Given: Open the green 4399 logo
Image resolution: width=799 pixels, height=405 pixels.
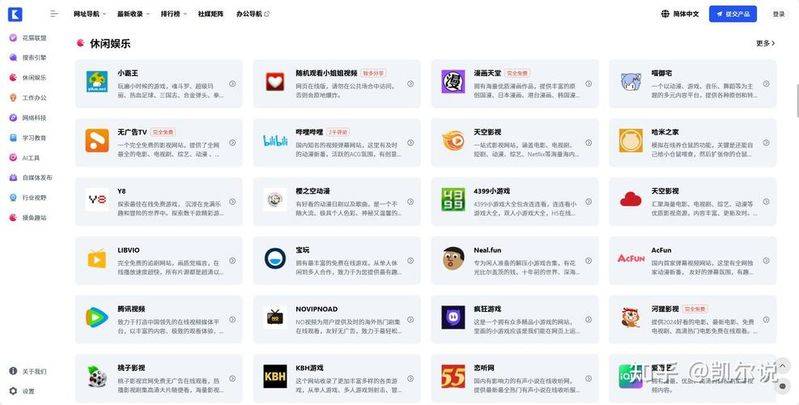Looking at the screenshot, I should point(453,200).
